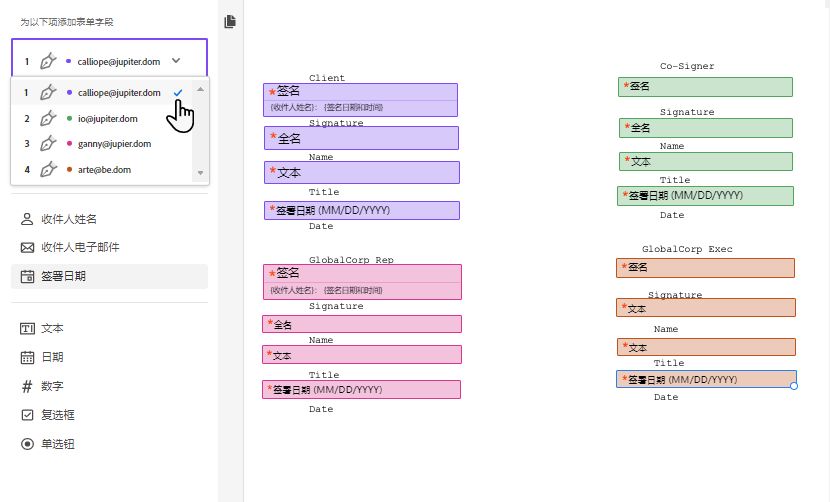Add the 收件人姓名 recipient name field
The height and width of the screenshot is (502, 830).
110,219
